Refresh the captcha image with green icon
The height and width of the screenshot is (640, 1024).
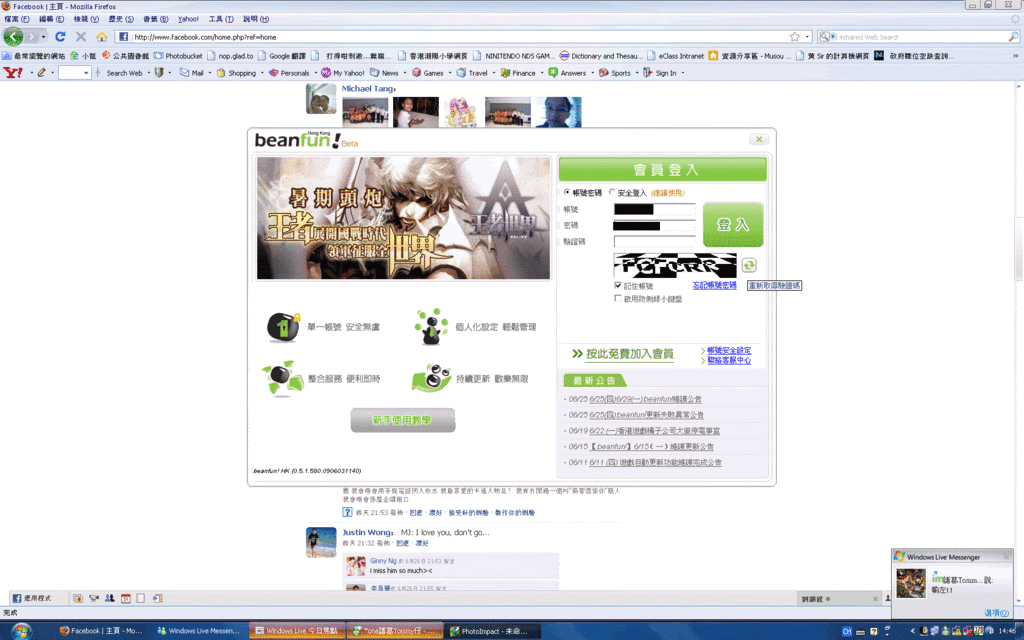coord(749,265)
